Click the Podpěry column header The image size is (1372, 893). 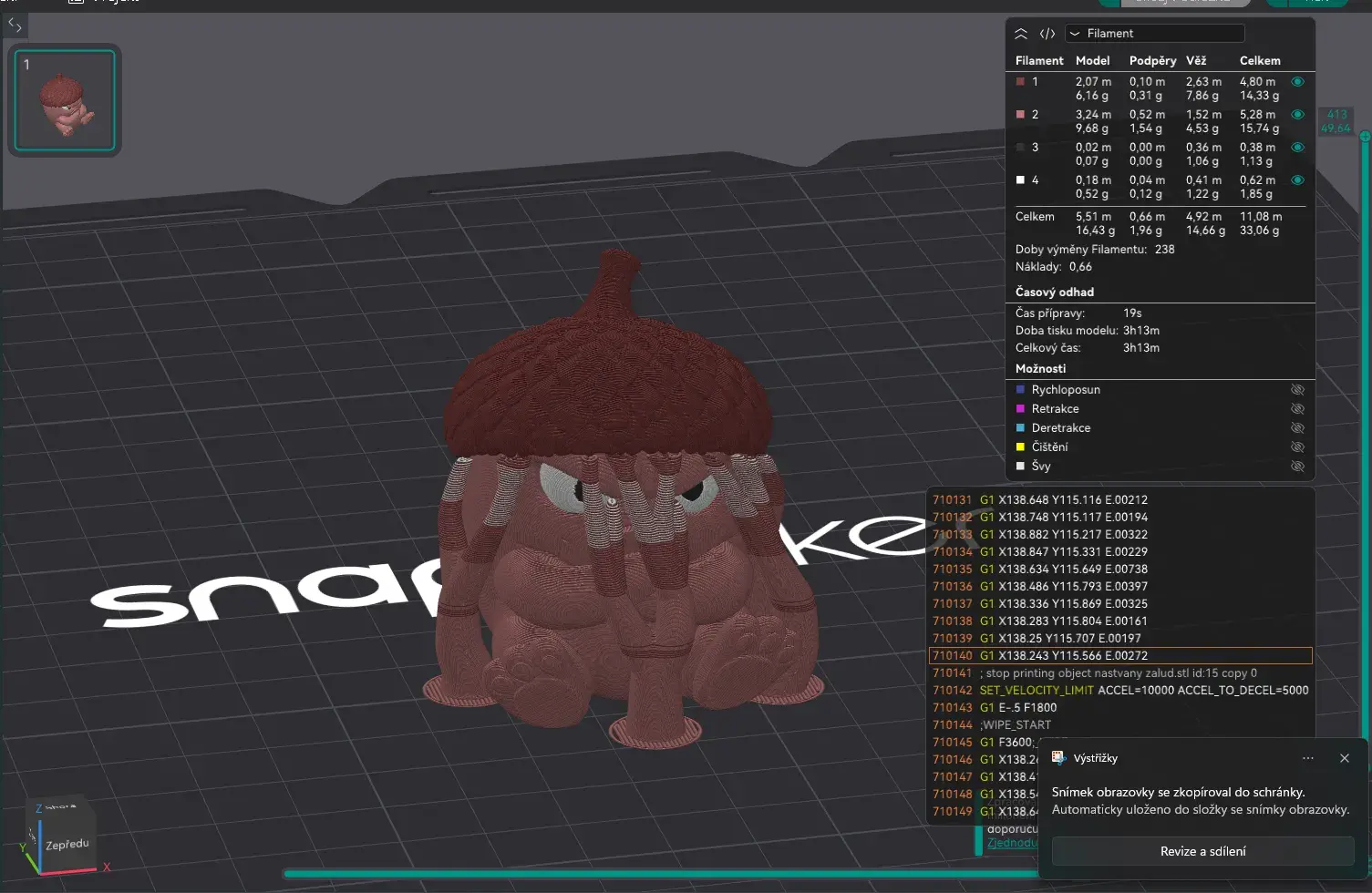1152,61
